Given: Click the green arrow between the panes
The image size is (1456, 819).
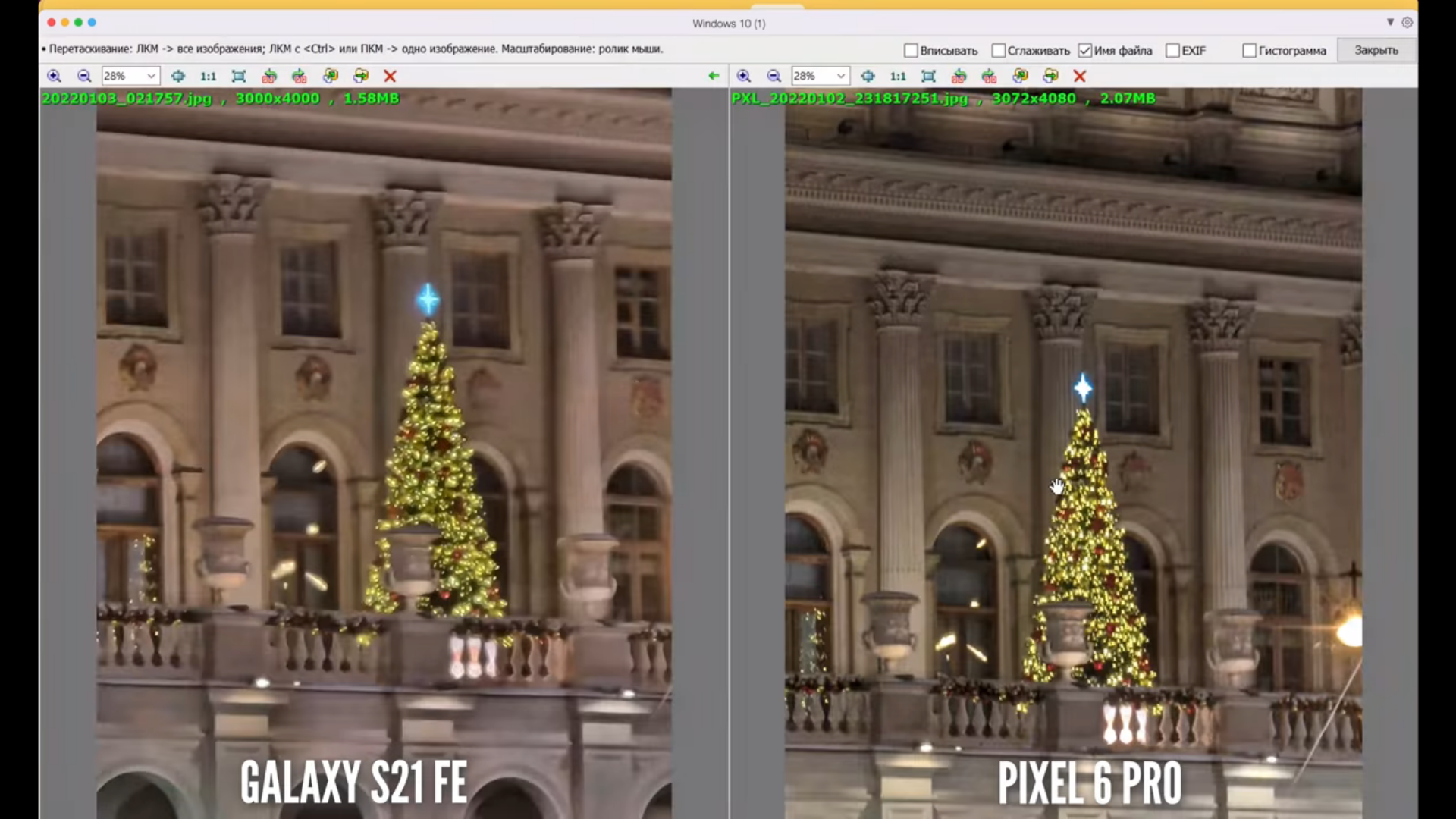Looking at the screenshot, I should click(713, 76).
